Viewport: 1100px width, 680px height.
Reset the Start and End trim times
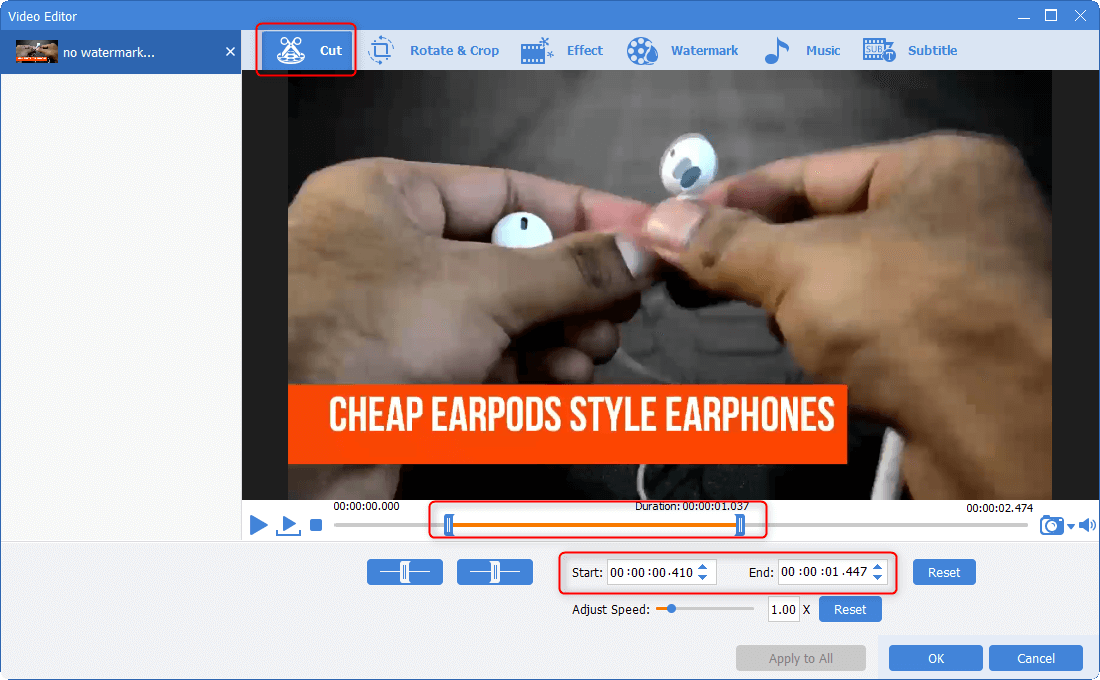coord(943,572)
